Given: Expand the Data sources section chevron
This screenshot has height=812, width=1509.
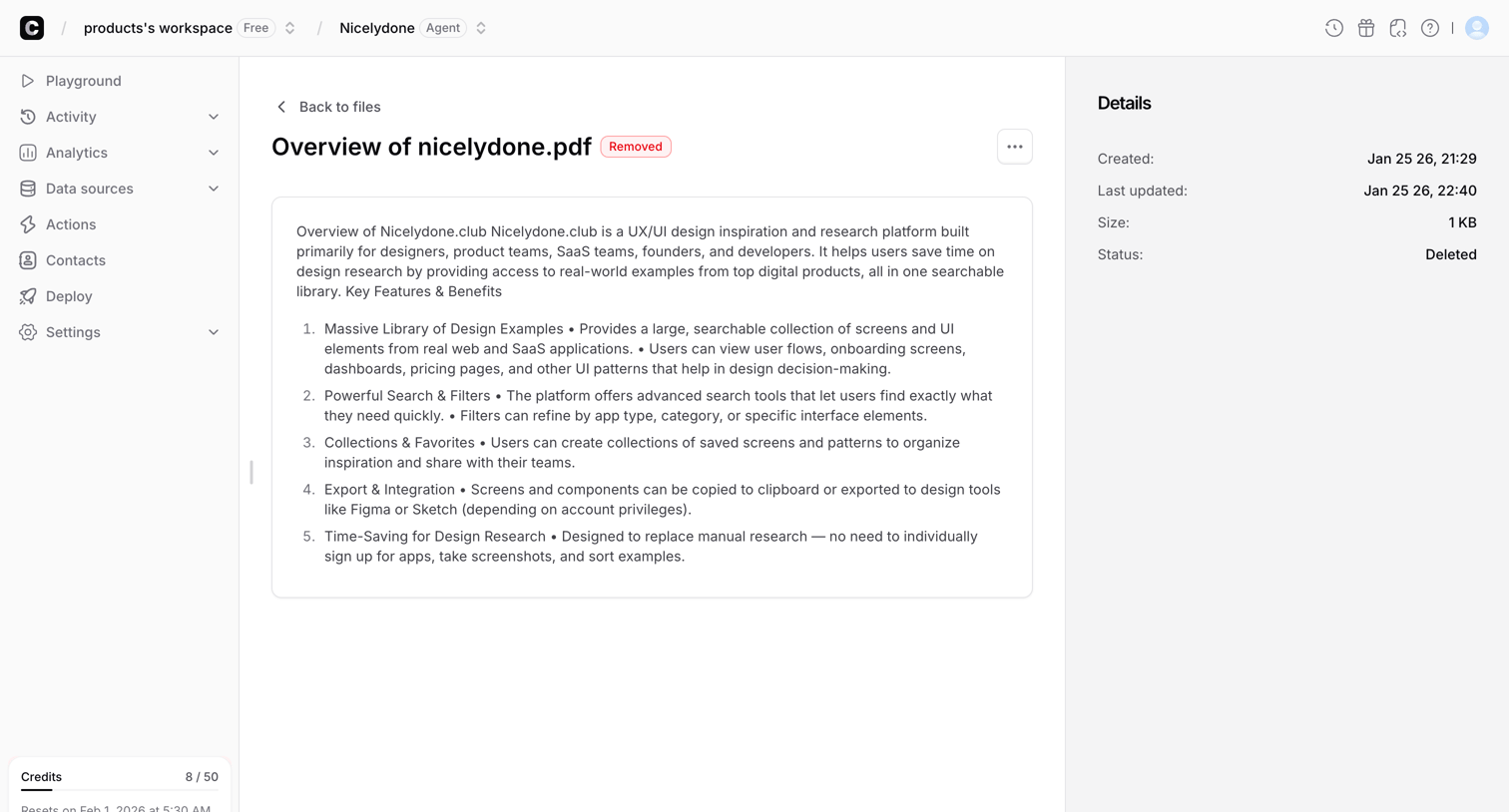Looking at the screenshot, I should coord(214,189).
